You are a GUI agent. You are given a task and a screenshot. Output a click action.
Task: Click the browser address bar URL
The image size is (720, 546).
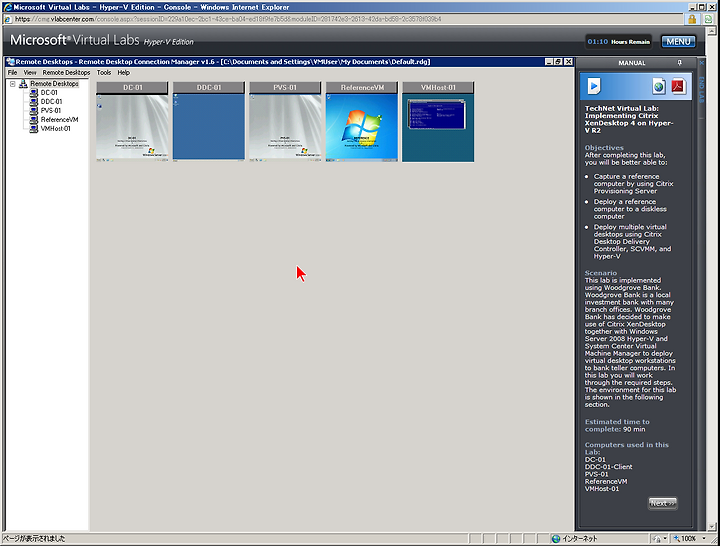point(228,19)
